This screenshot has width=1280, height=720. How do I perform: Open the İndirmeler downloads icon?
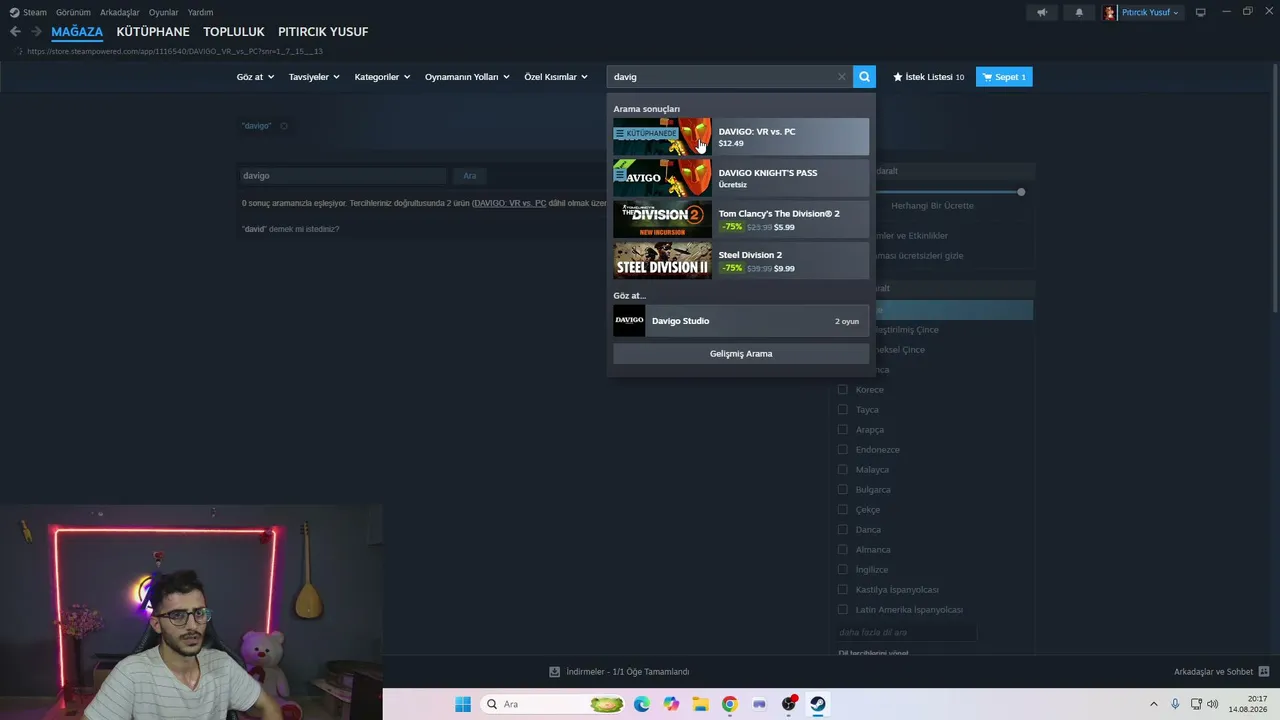(555, 672)
